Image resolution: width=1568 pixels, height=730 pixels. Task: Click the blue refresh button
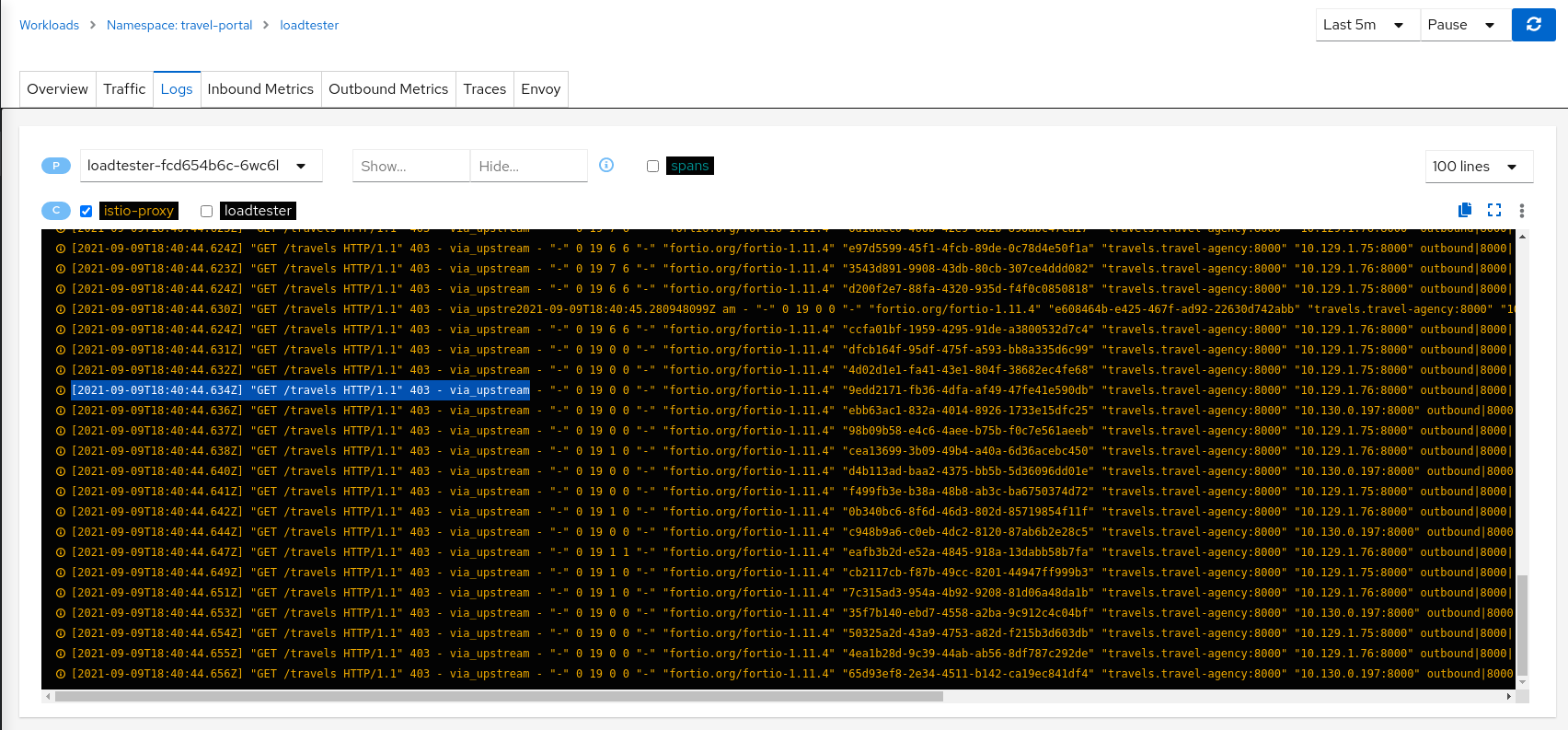(1533, 25)
